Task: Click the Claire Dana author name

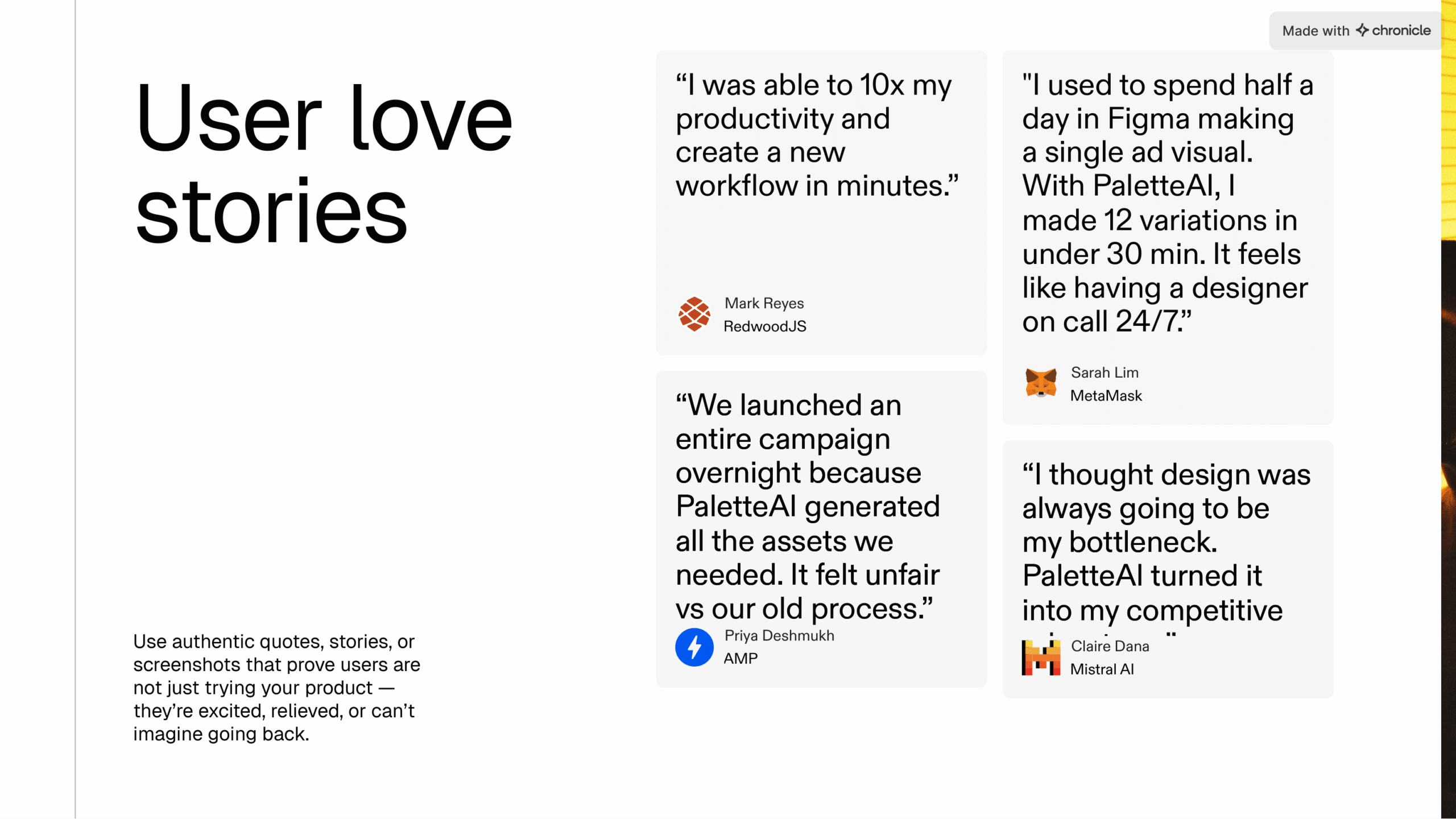Action: 1110,646
